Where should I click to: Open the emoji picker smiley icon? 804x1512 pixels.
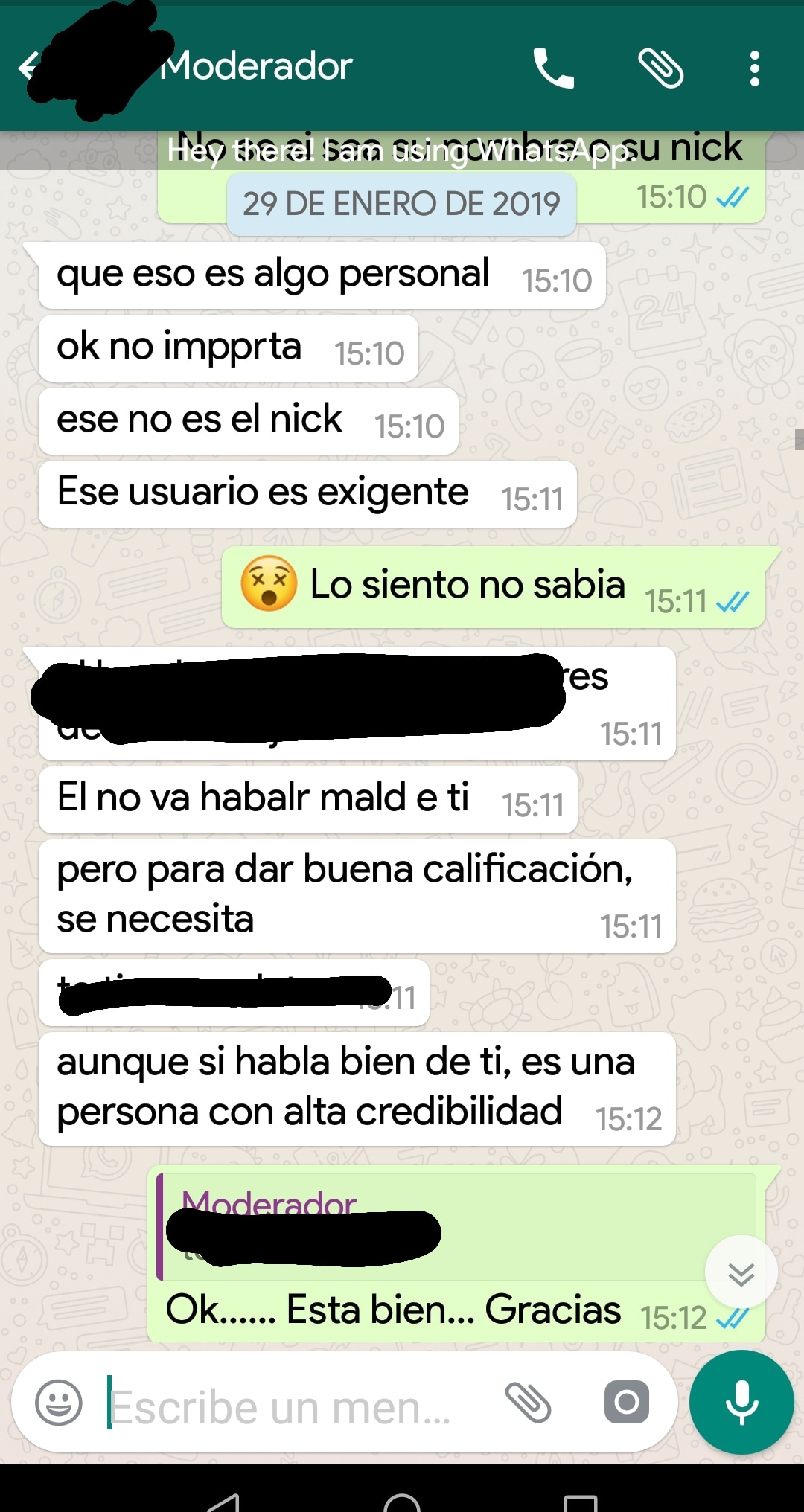point(59,1403)
